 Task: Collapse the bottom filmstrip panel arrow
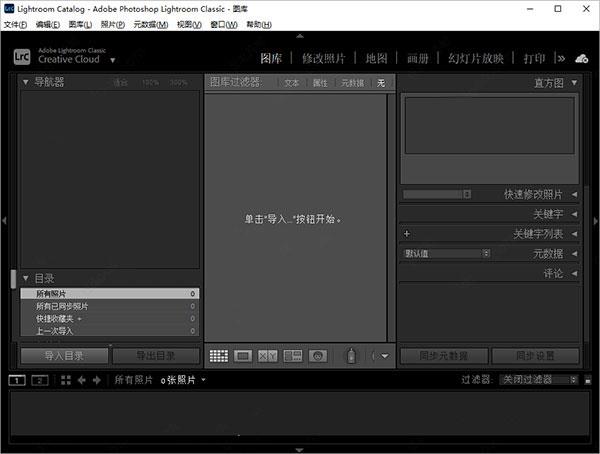coord(300,450)
